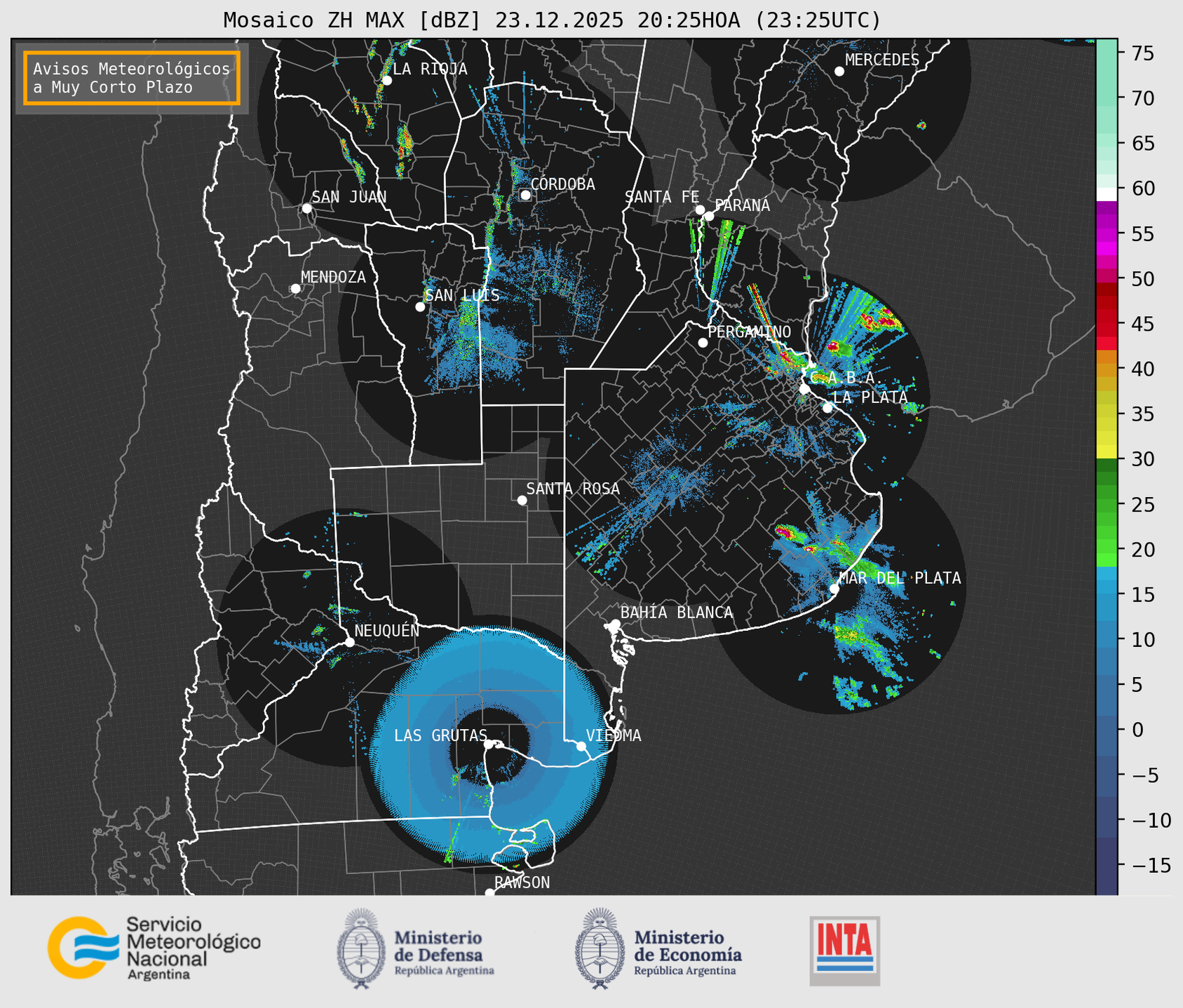Click the VIEDMA city marker dot
Viewport: 1183px width, 1008px height.
(581, 746)
